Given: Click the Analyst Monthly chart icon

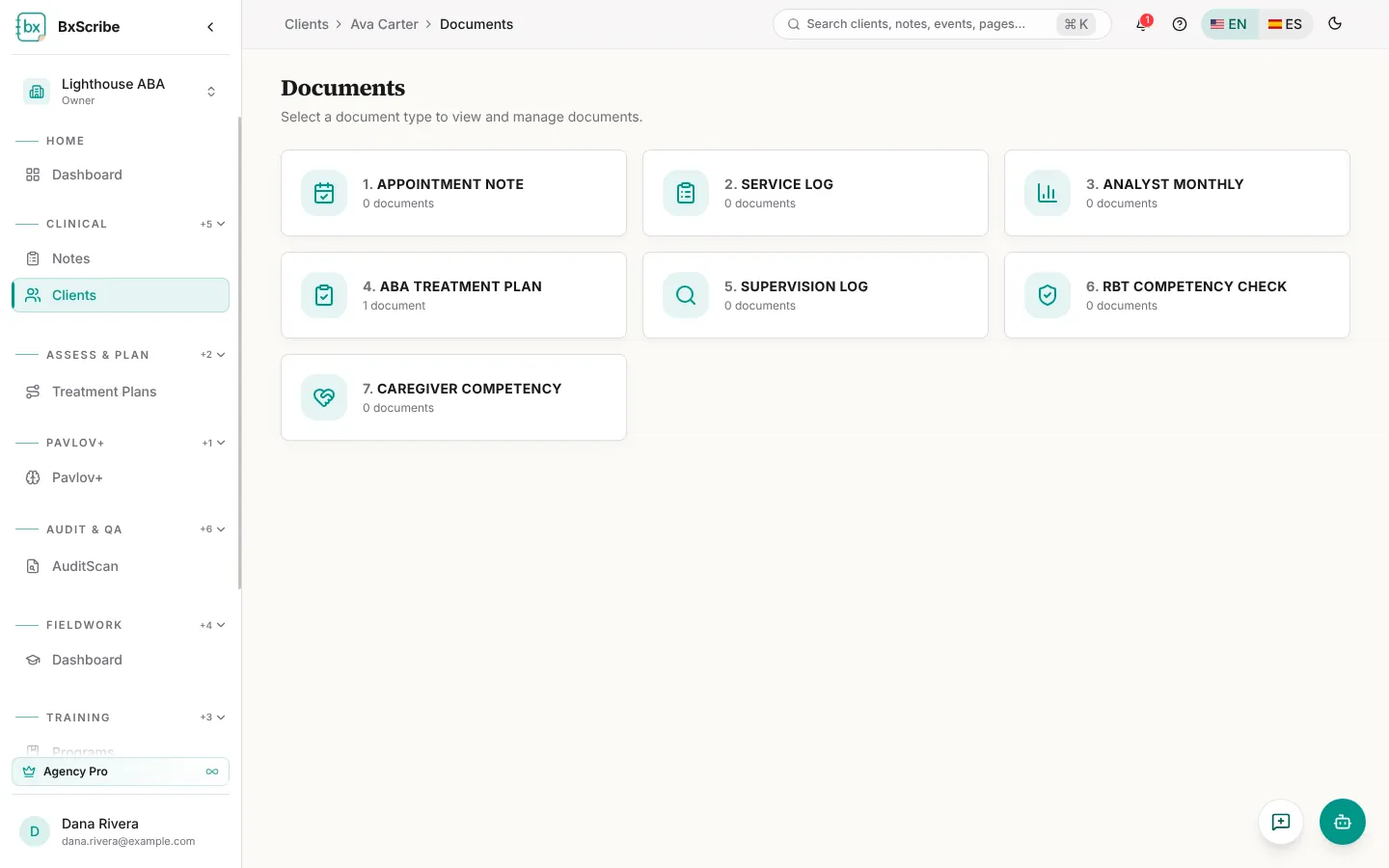Looking at the screenshot, I should [1048, 193].
